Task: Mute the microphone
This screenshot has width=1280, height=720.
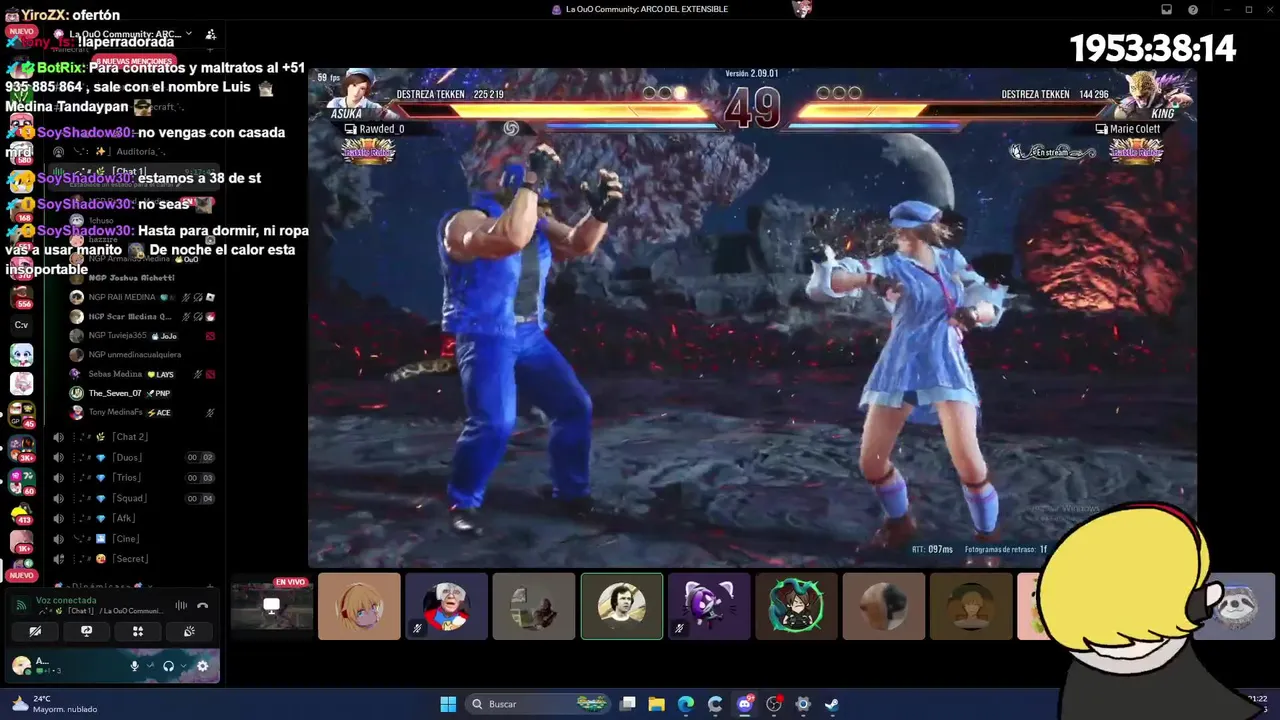Action: [134, 666]
